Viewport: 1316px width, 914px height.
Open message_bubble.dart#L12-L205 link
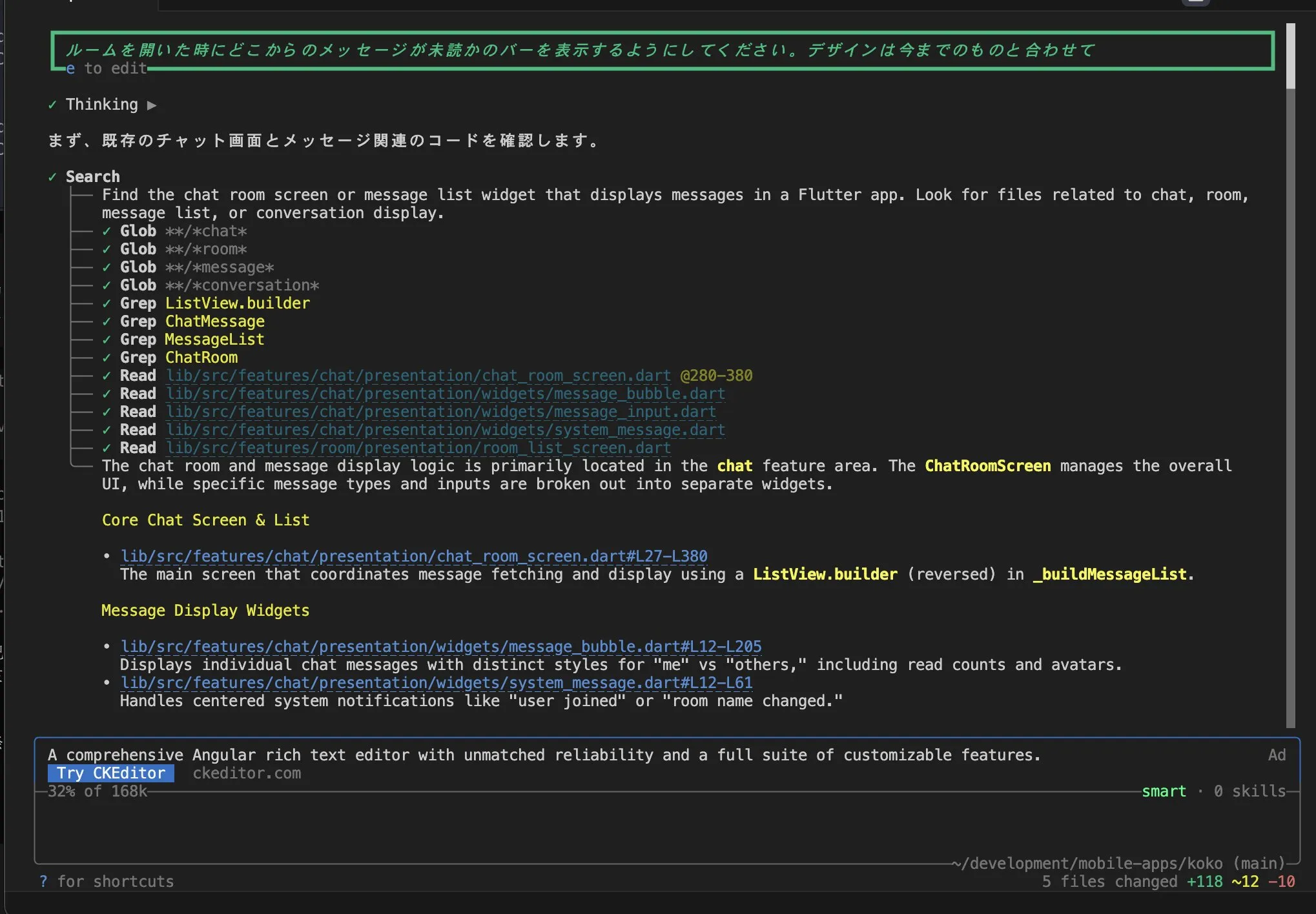pyautogui.click(x=441, y=647)
